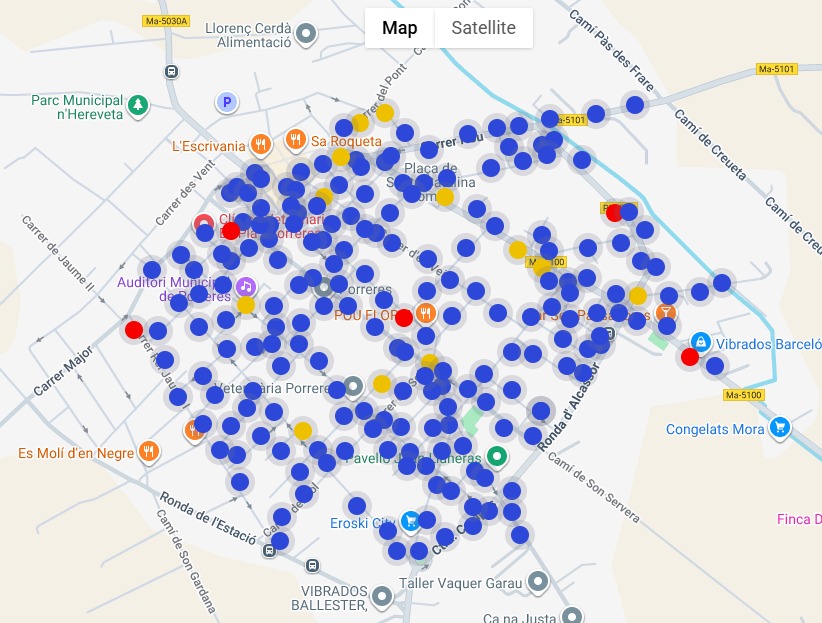822x623 pixels.
Task: Click the Ca na Justa location pin
Action: pos(571,616)
